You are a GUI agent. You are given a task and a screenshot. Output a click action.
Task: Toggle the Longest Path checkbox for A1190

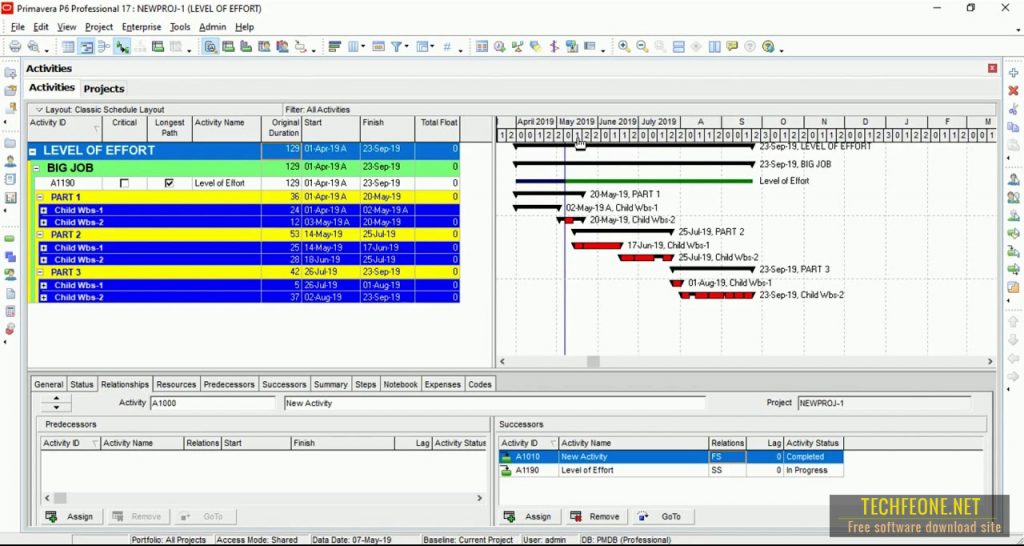coord(169,184)
